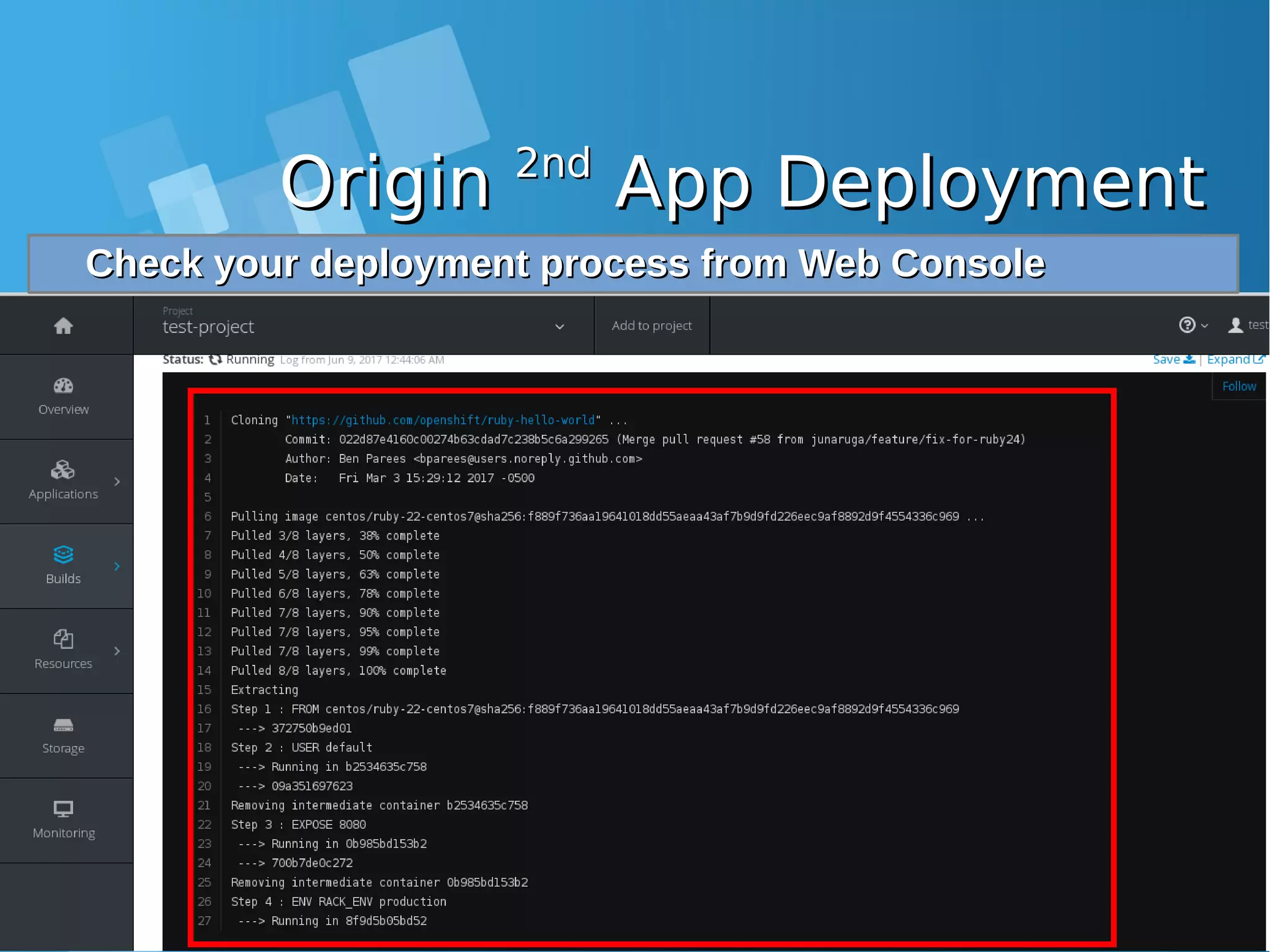Open the ruby-hello-world GitHub link
The width and height of the screenshot is (1270, 952).
[x=443, y=420]
